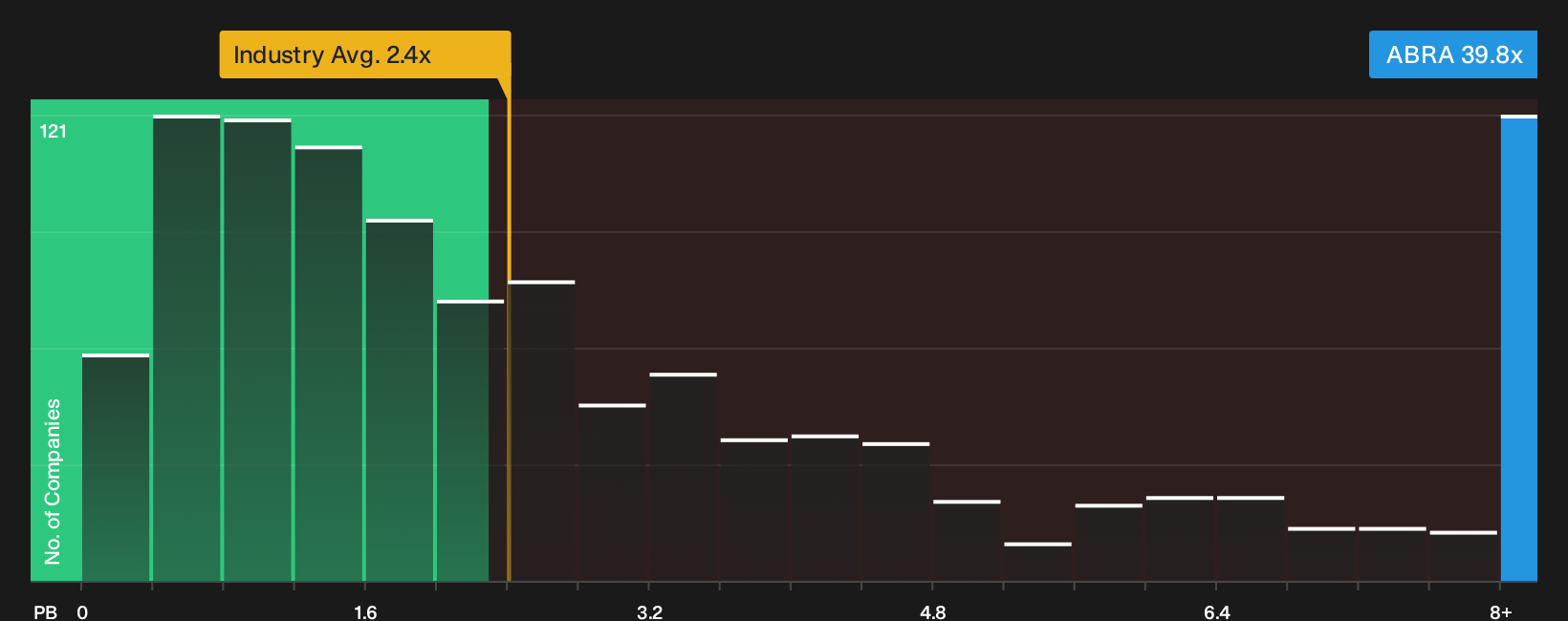Click the bar starting at PB 1.6

click(x=400, y=400)
